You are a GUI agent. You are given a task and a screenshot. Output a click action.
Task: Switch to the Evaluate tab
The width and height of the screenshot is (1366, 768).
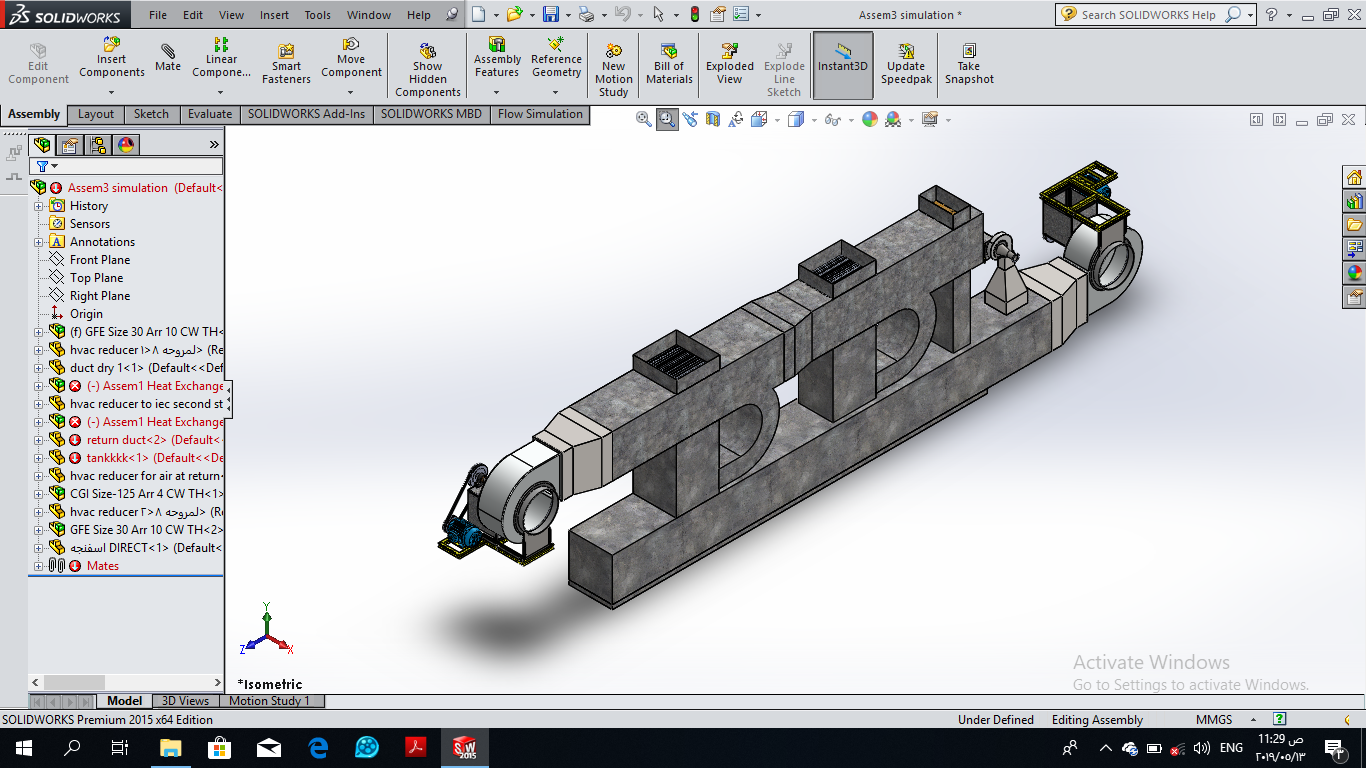(210, 114)
